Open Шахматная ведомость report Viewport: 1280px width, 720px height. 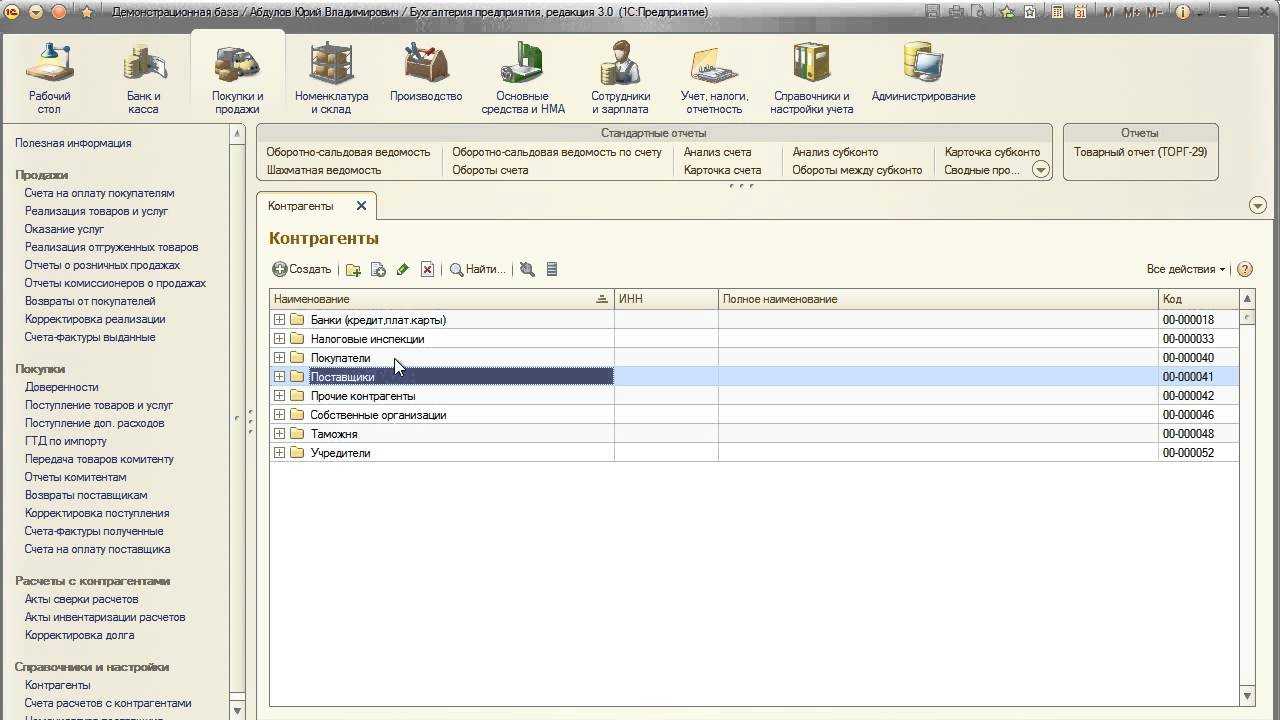[x=324, y=170]
